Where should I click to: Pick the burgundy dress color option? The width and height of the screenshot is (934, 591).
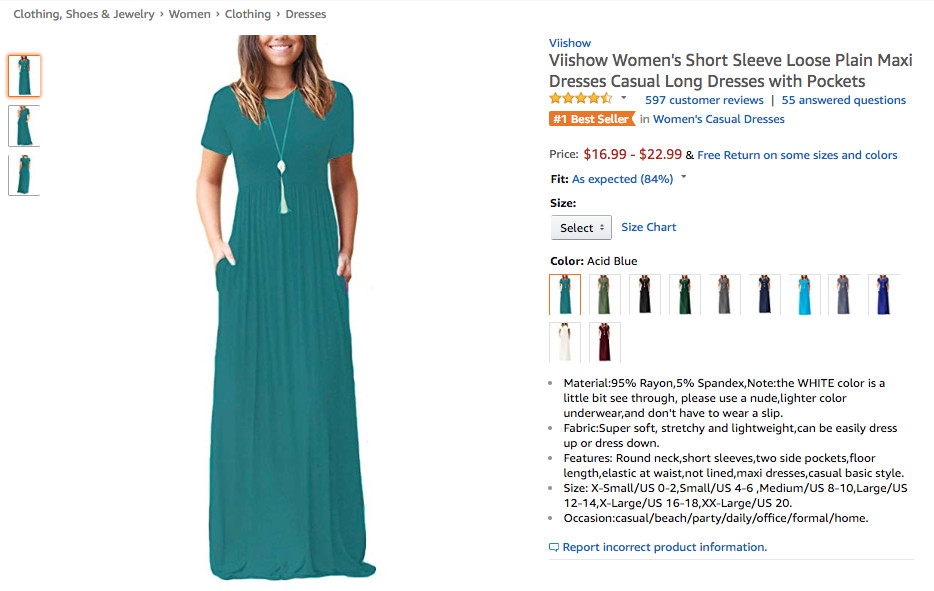click(605, 342)
